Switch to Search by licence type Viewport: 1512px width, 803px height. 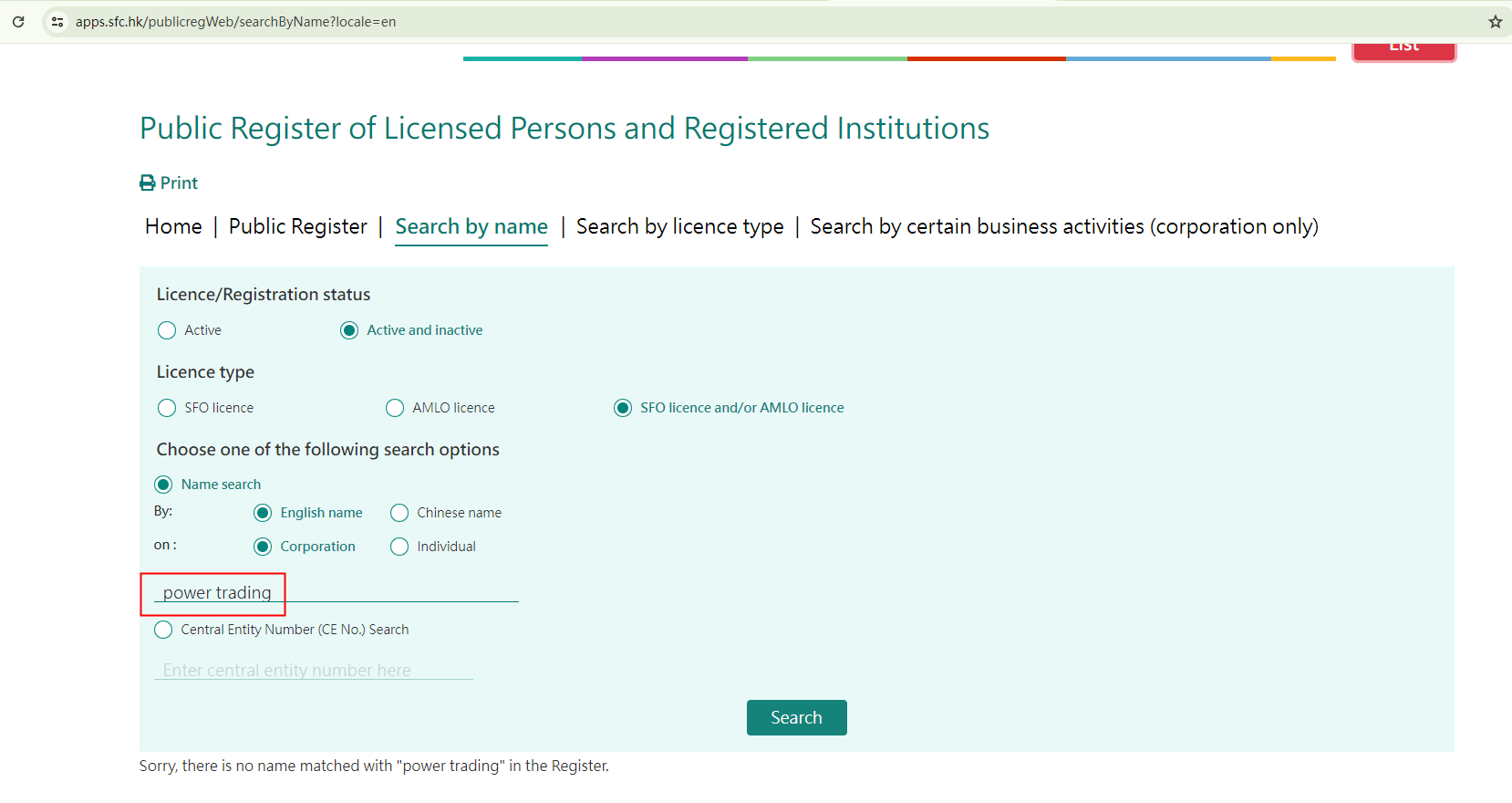pos(679,226)
